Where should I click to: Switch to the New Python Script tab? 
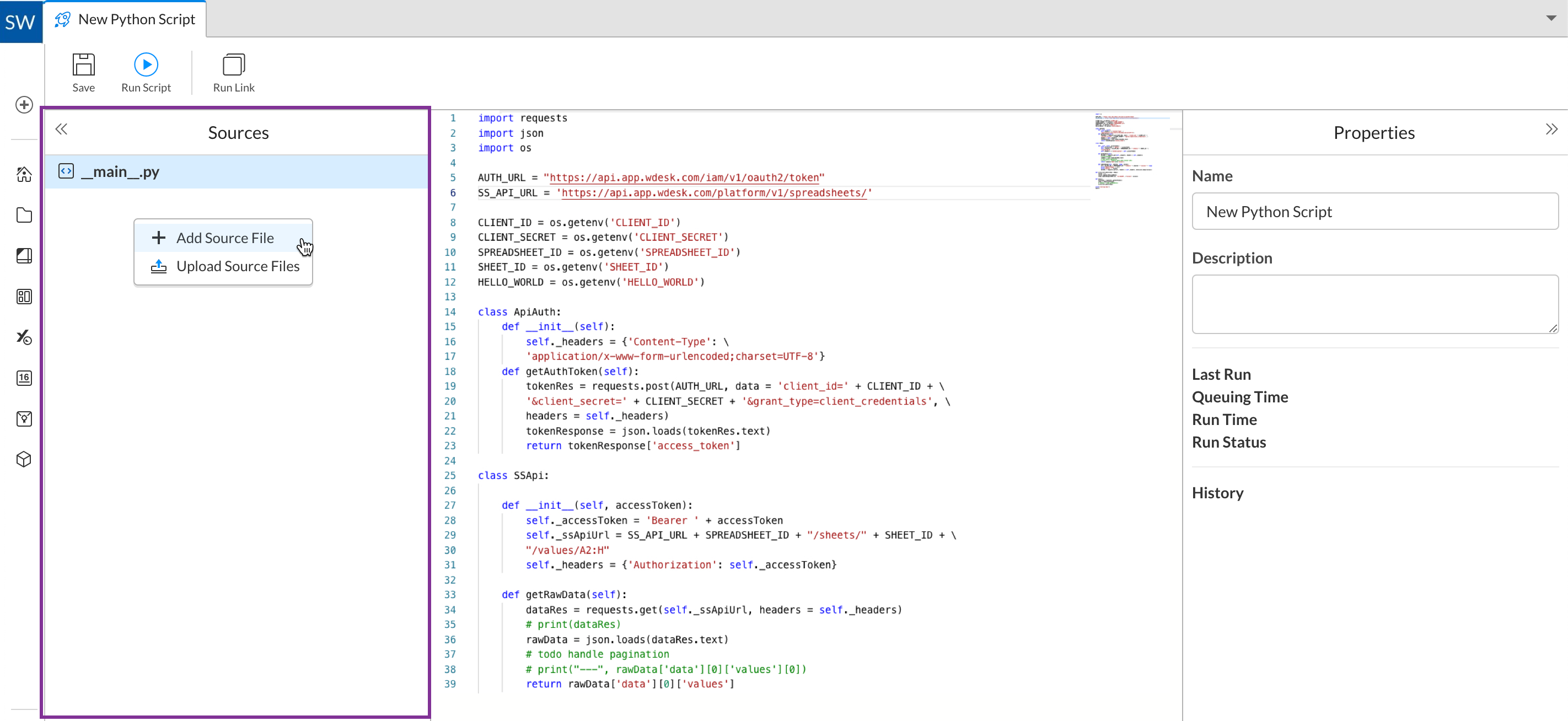point(124,18)
